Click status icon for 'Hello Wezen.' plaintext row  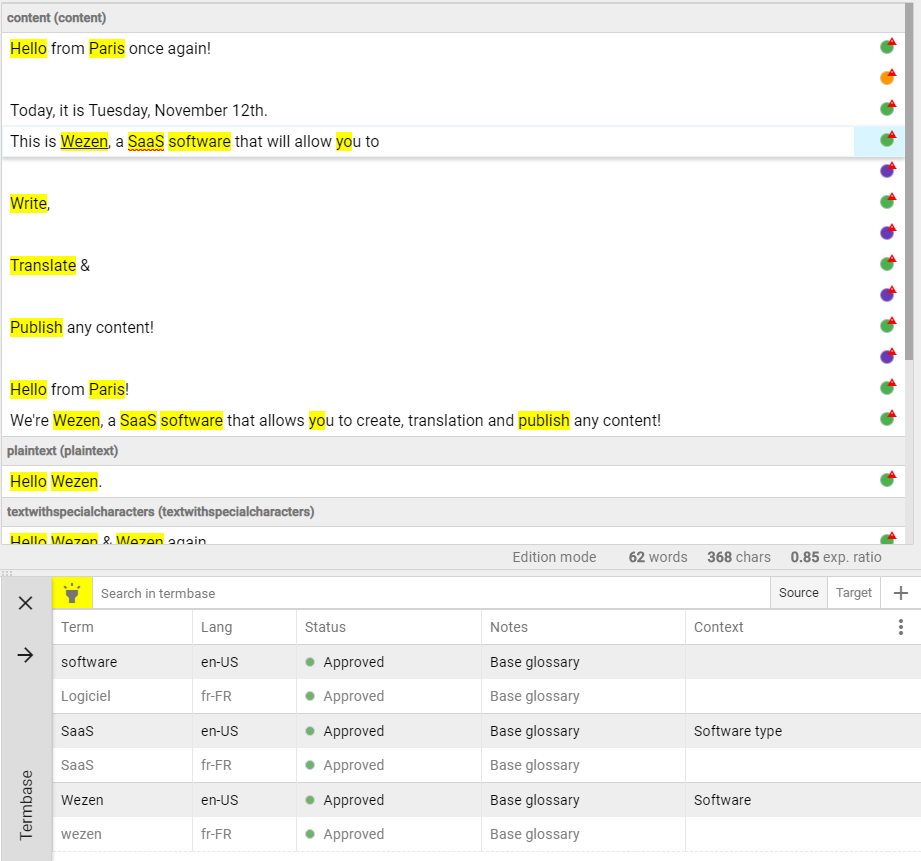(x=888, y=479)
